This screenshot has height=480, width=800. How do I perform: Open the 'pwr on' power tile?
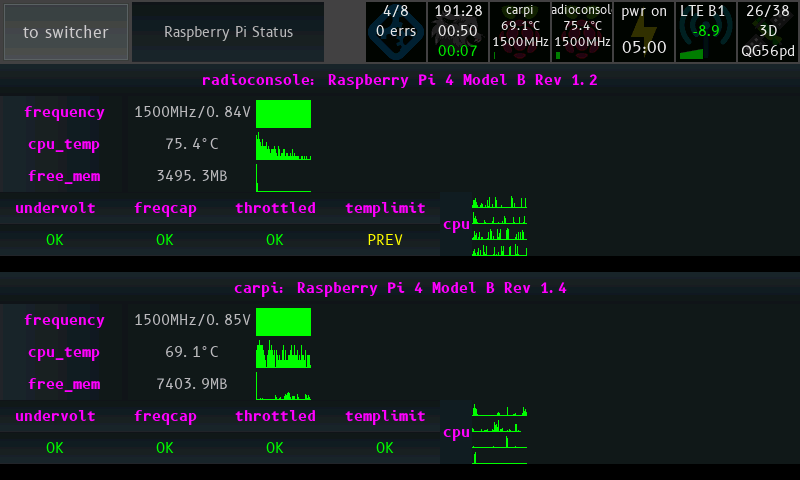(644, 32)
